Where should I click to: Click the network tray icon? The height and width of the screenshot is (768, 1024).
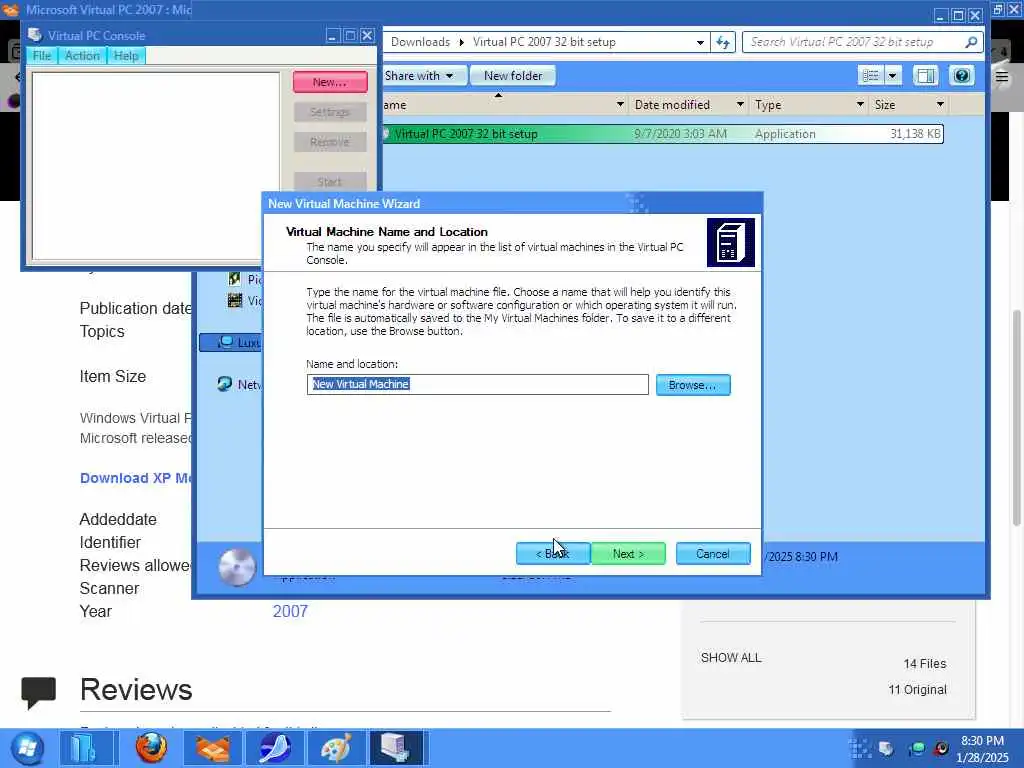point(916,748)
